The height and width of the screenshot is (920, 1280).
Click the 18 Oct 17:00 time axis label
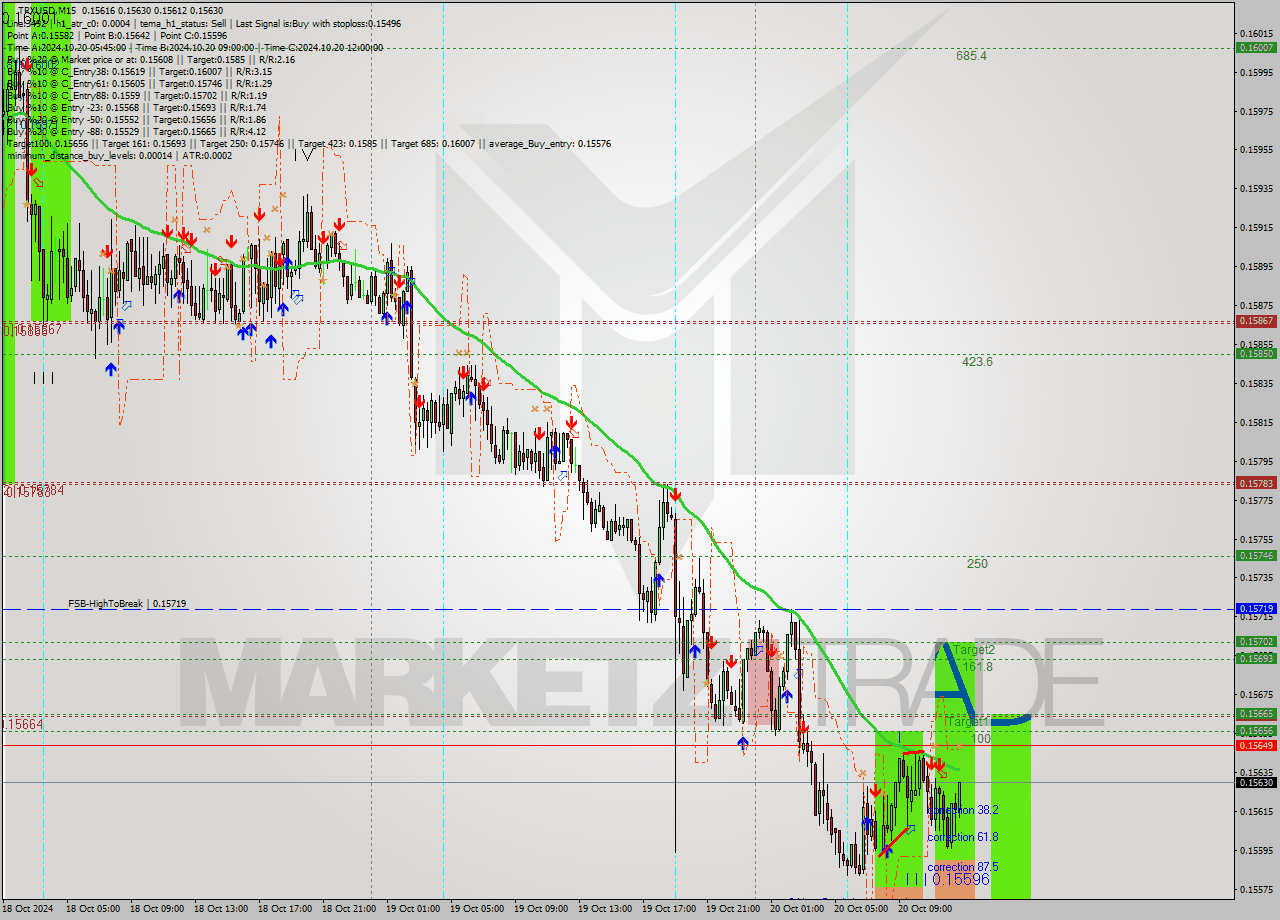click(283, 909)
